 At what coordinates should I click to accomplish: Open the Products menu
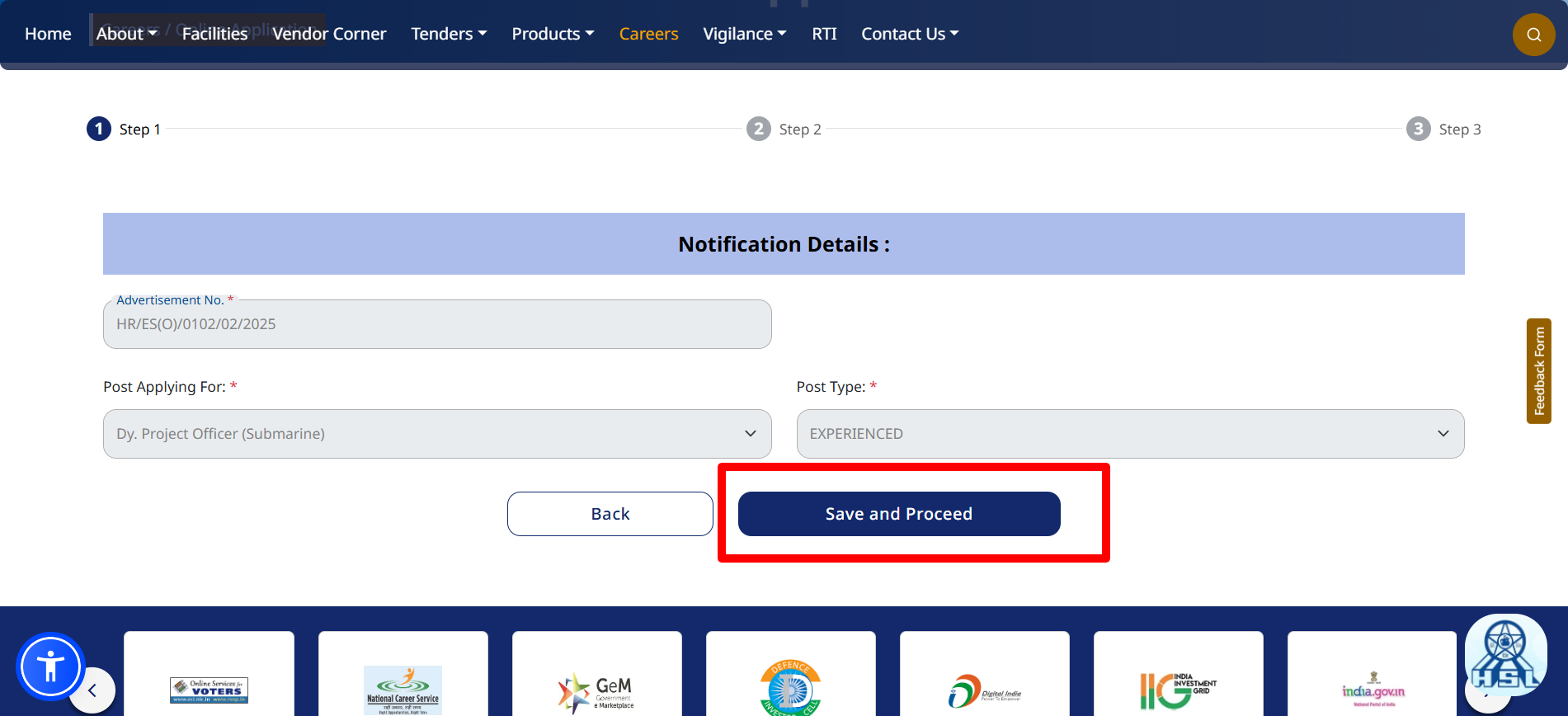coord(553,34)
